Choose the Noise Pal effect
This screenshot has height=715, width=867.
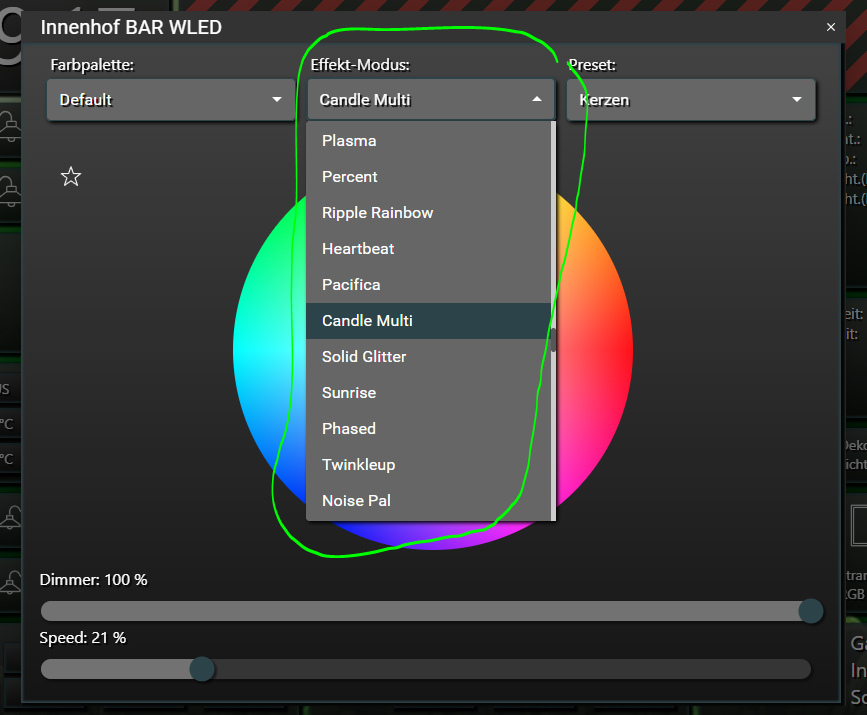pyautogui.click(x=429, y=500)
